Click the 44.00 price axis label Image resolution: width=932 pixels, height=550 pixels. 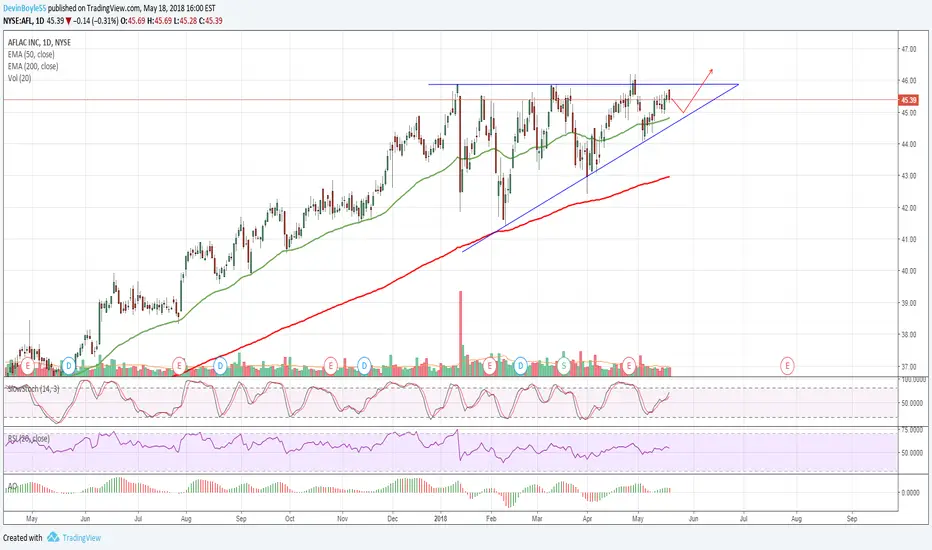pos(908,144)
